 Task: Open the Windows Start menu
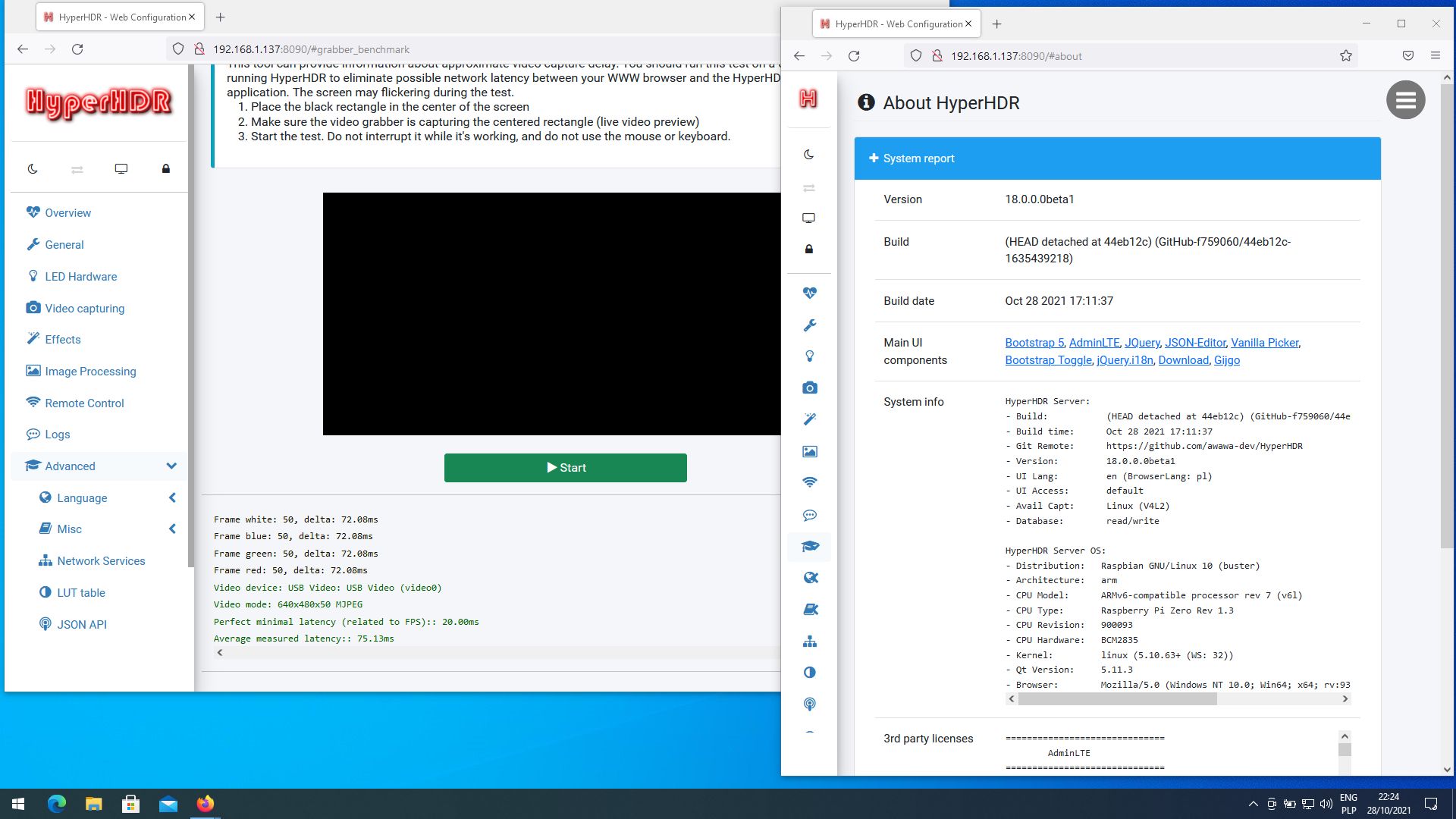[x=18, y=804]
